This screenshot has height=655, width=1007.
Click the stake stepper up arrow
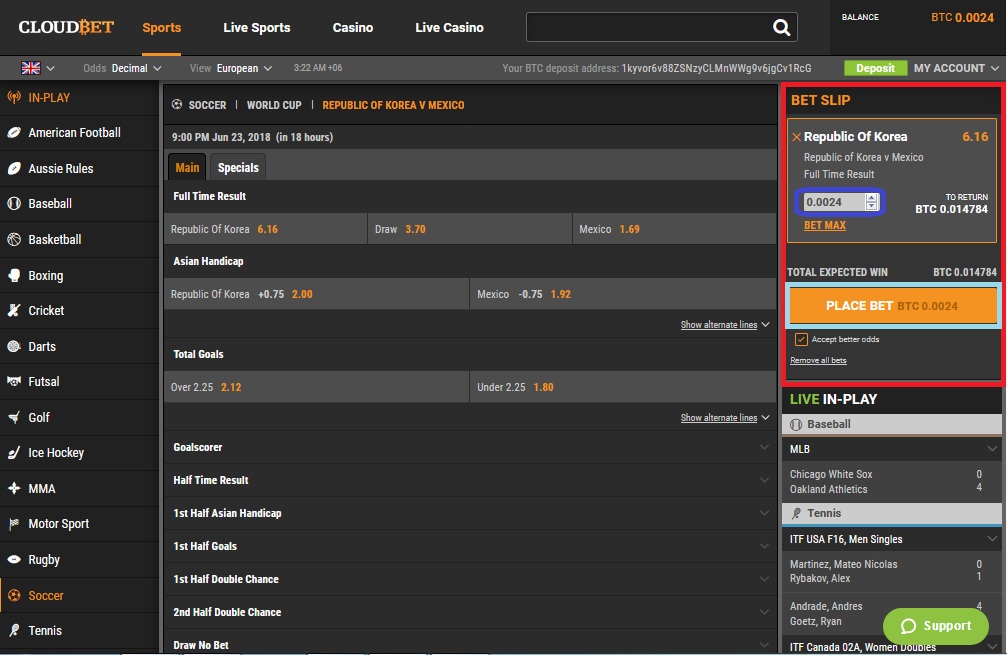(x=871, y=198)
